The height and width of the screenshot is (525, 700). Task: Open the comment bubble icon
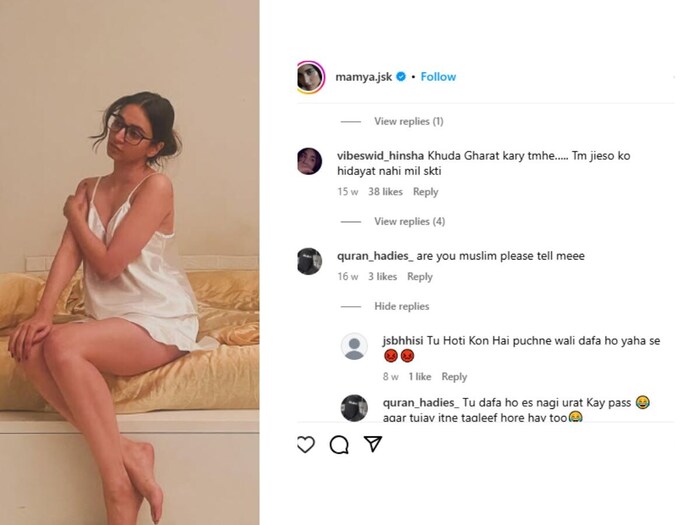pos(339,445)
